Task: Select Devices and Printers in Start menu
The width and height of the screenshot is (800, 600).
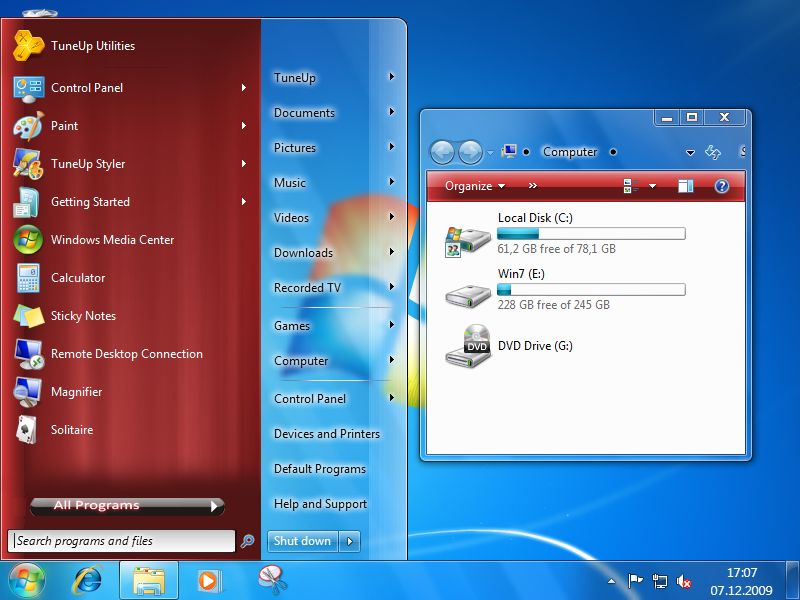Action: point(326,434)
